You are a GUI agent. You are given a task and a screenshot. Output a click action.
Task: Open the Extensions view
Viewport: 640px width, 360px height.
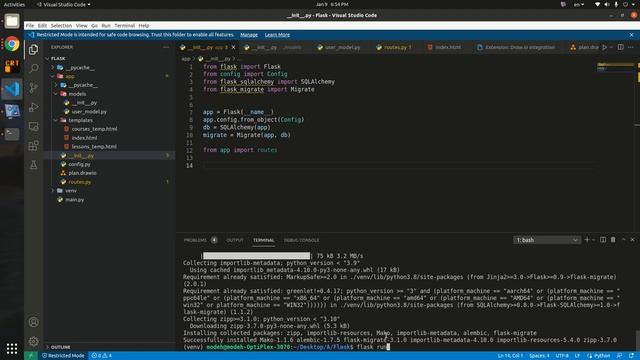click(33, 146)
